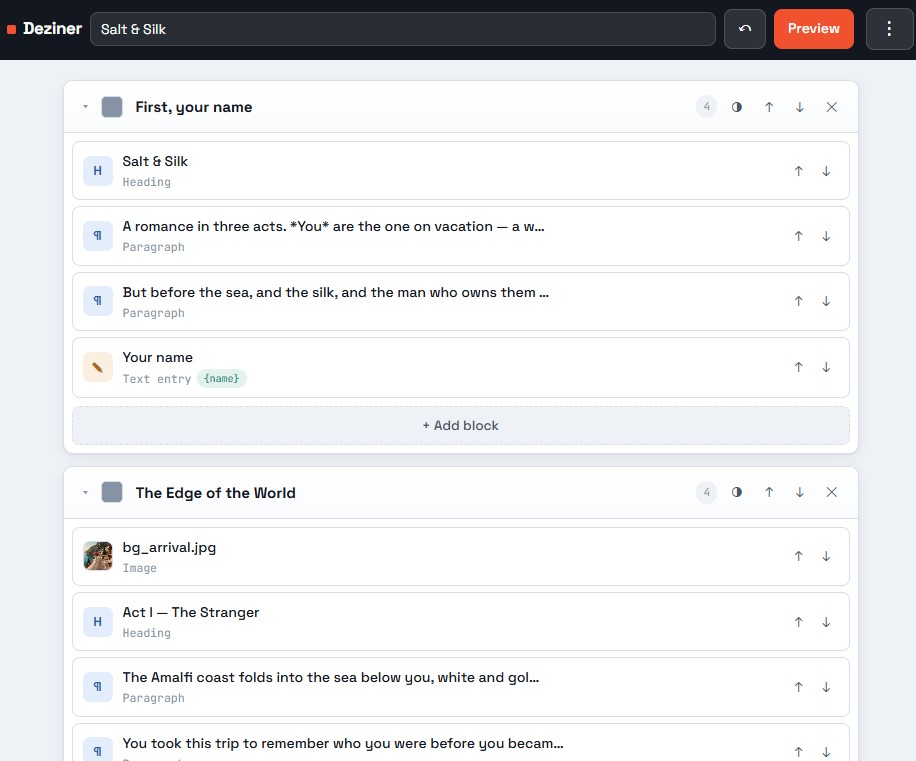Click the H icon of Act I heading
Viewport: 916px width, 761px height.
98,621
